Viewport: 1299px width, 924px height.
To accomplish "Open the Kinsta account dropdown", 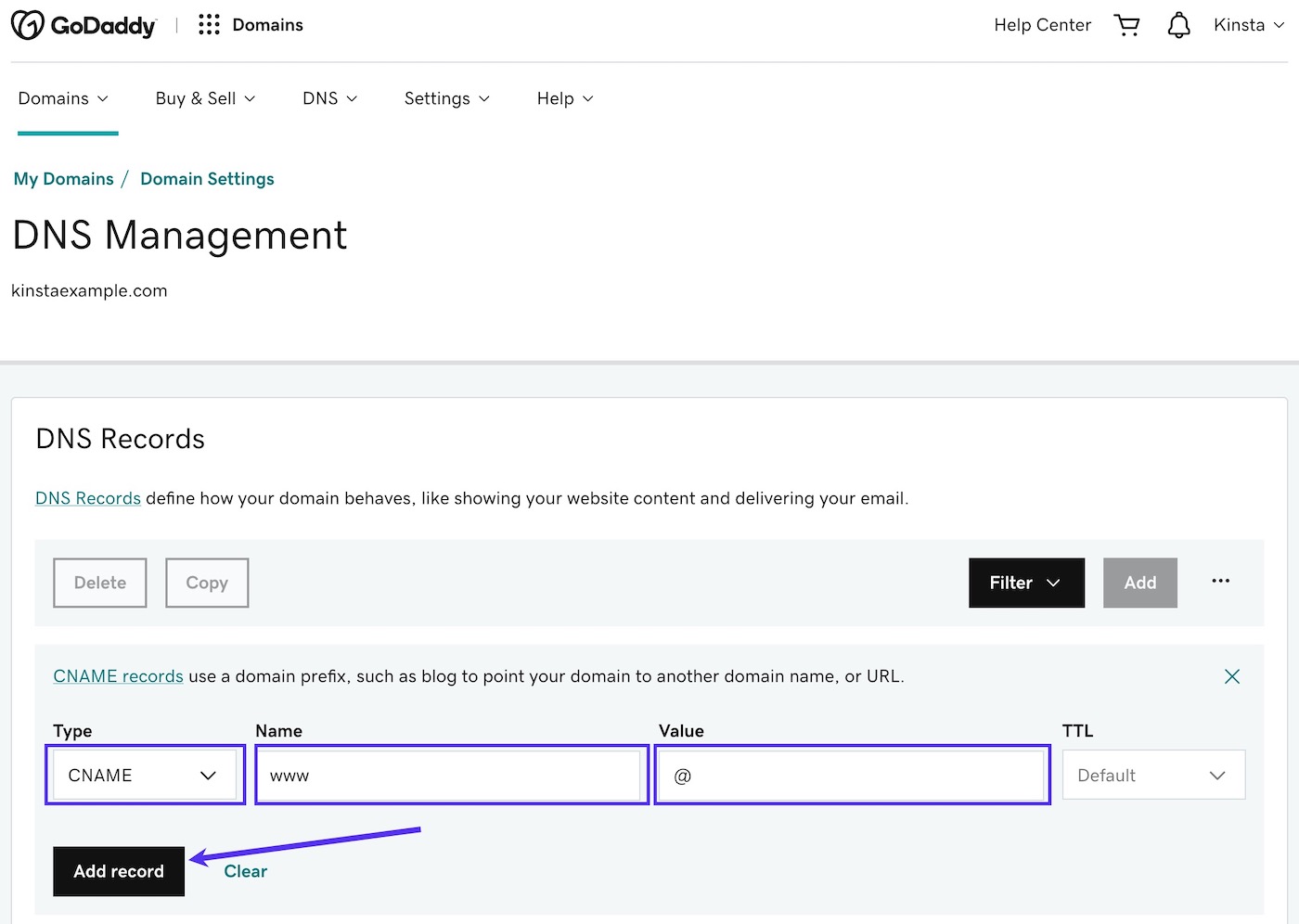I will (x=1248, y=25).
